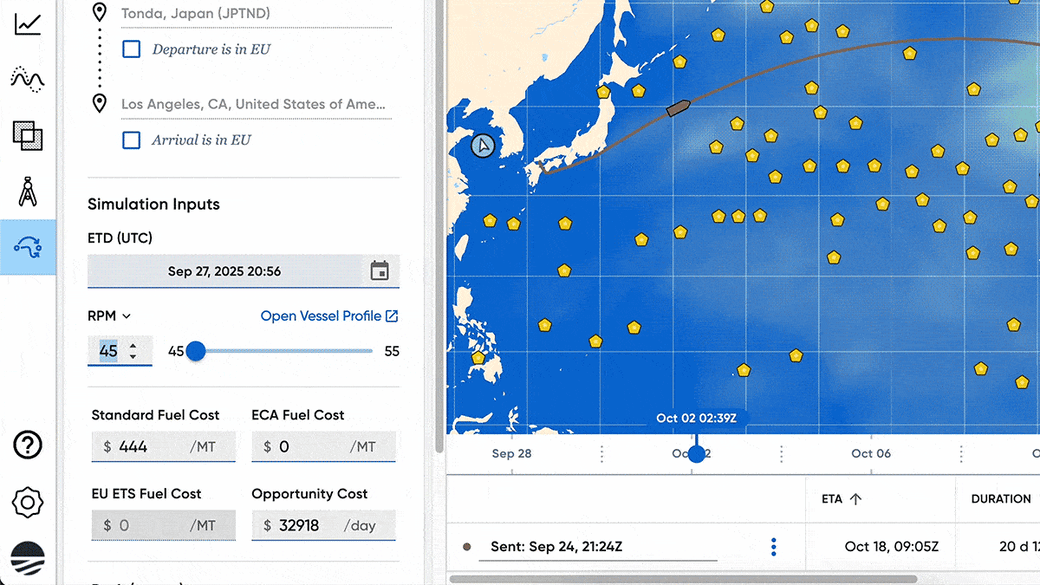This screenshot has width=1040, height=585.
Task: Check the Arrival is in EU box
Action: pyautogui.click(x=131, y=139)
